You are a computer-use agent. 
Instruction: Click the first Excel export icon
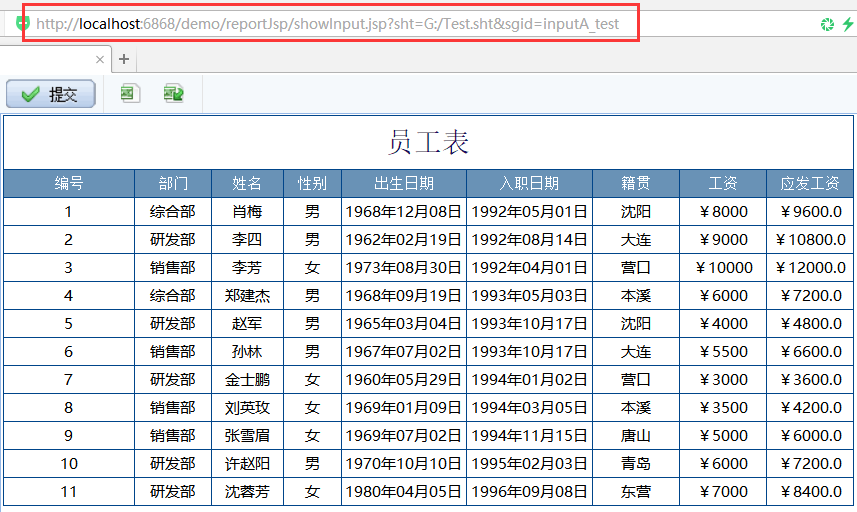click(x=130, y=93)
